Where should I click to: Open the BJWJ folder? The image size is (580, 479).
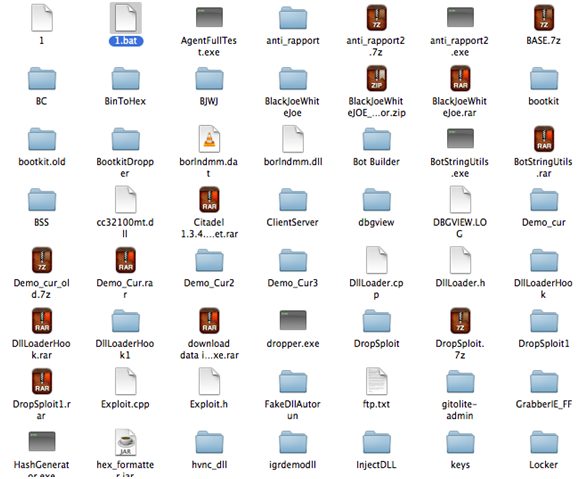[x=209, y=78]
